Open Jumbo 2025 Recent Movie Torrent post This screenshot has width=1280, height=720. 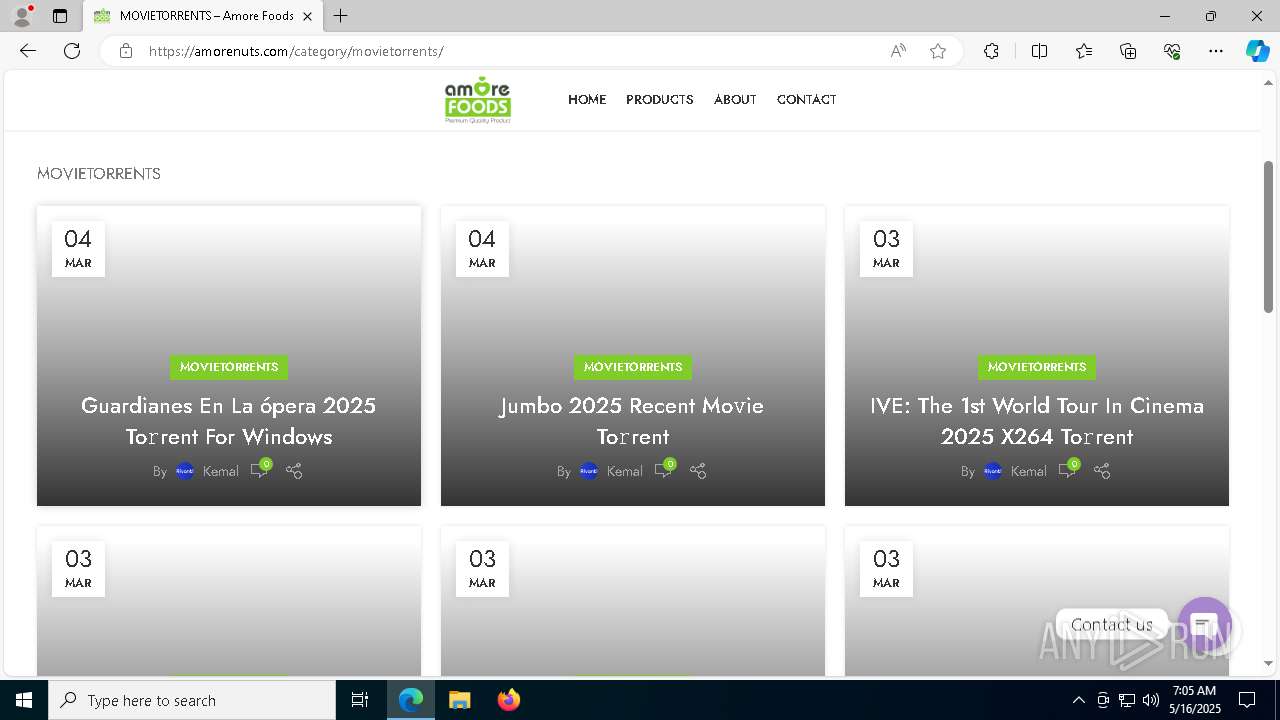pos(632,421)
